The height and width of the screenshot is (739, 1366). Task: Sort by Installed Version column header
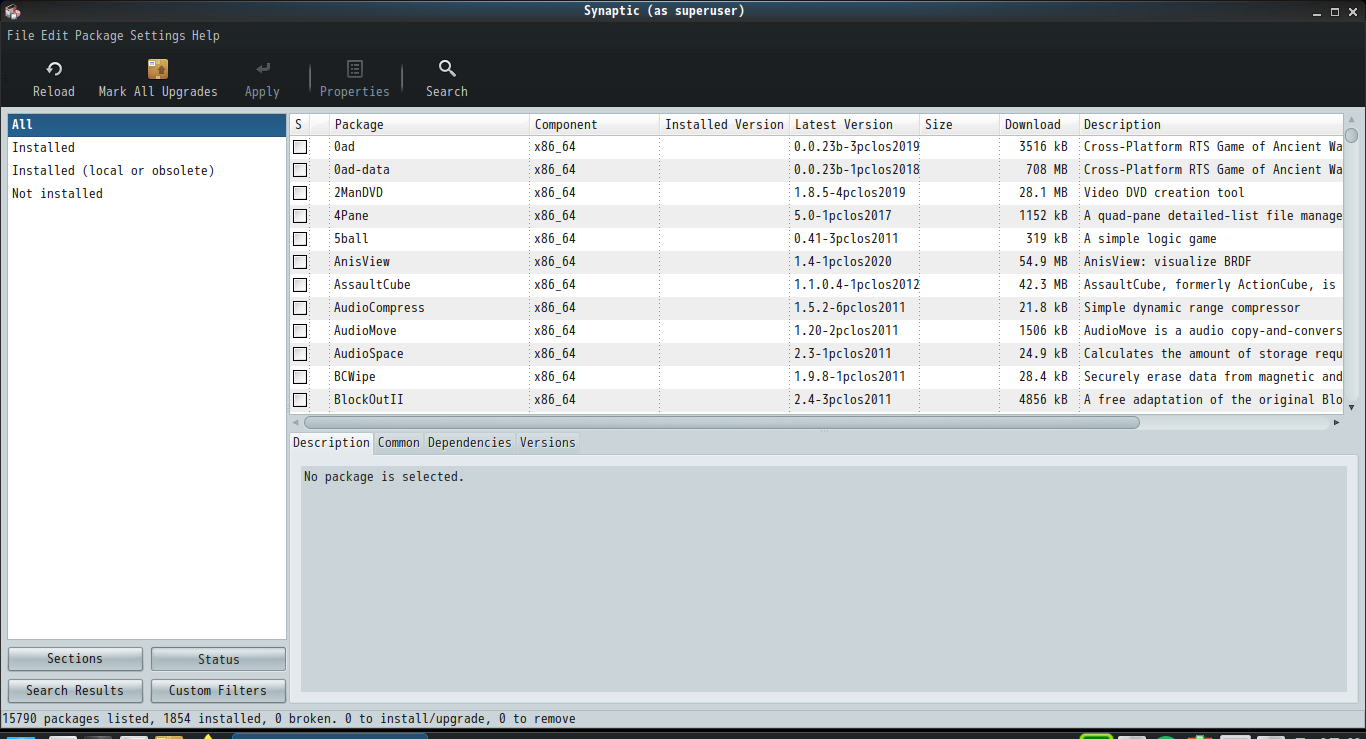[x=724, y=125]
